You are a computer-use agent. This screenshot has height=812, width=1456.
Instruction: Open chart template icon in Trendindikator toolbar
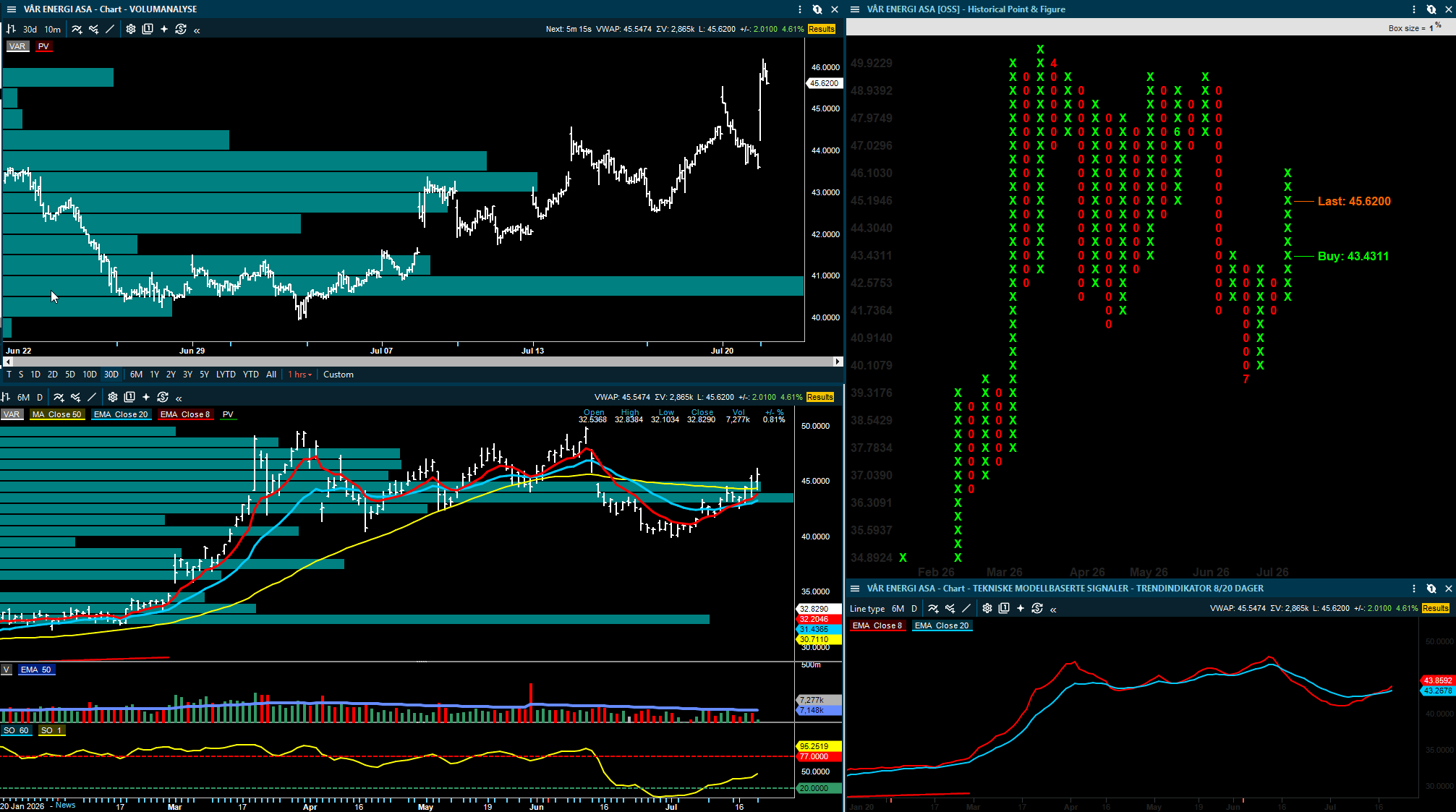[1004, 609]
